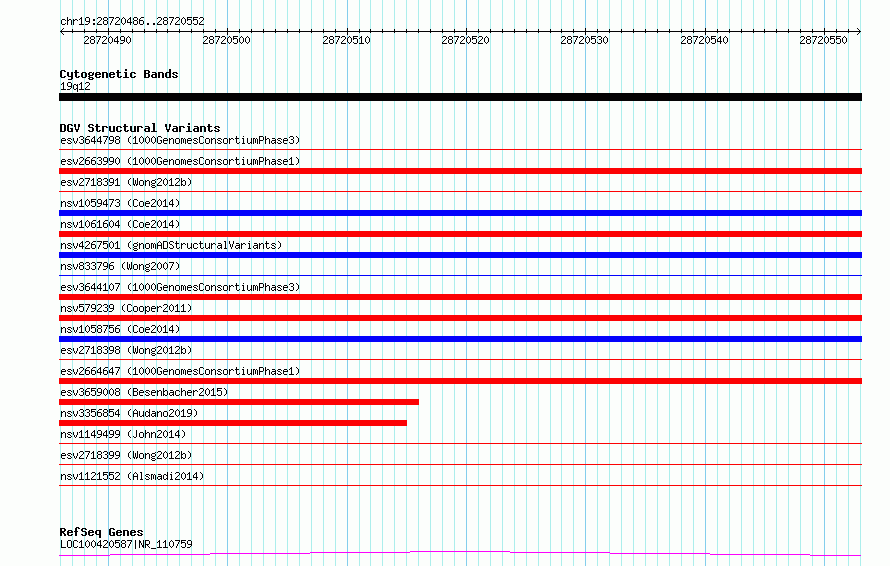Open variant nsv1121552 (Alsmadi2014)

click(x=132, y=476)
